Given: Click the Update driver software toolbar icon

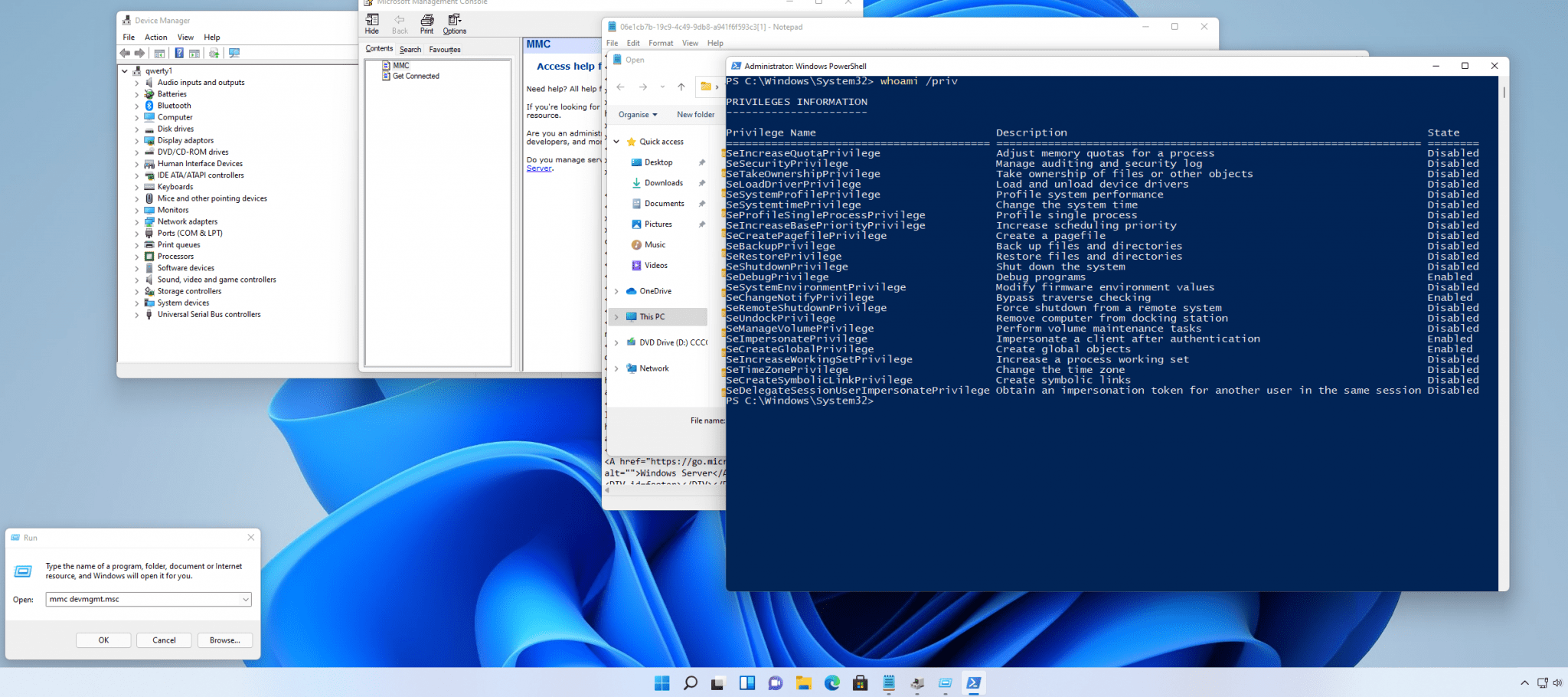Looking at the screenshot, I should pyautogui.click(x=214, y=54).
